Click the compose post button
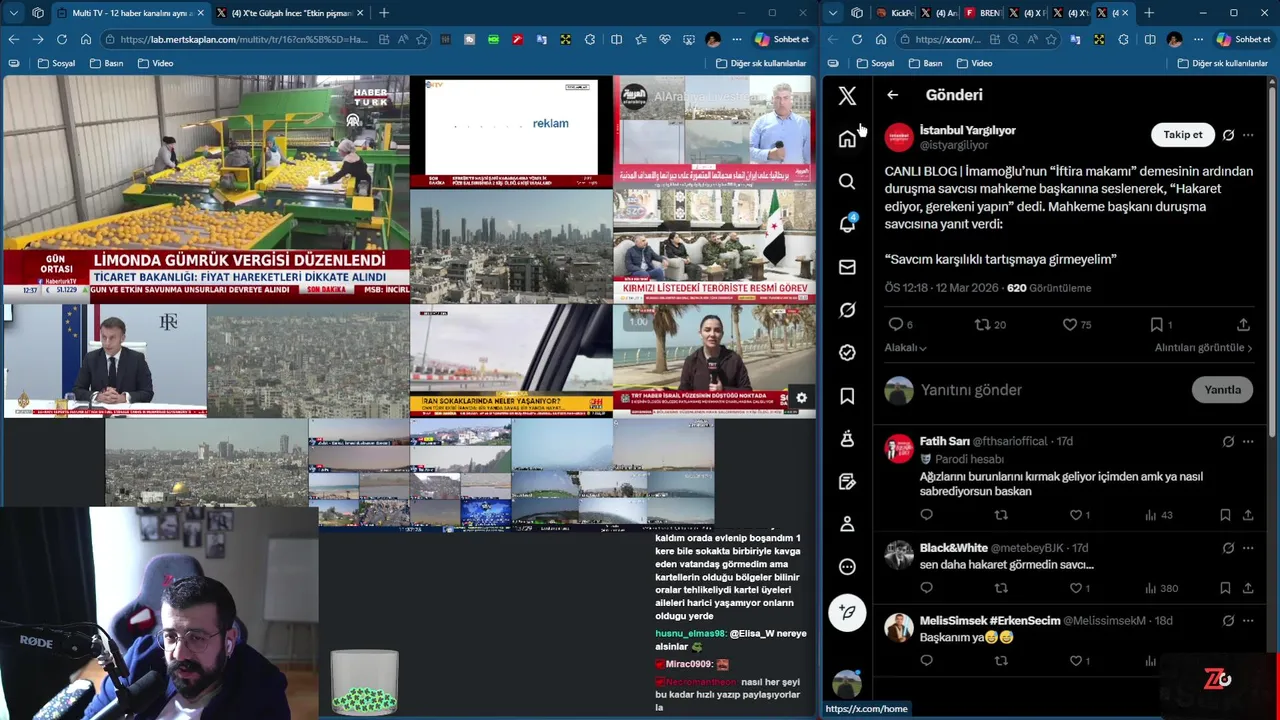The width and height of the screenshot is (1280, 720). pos(847,612)
